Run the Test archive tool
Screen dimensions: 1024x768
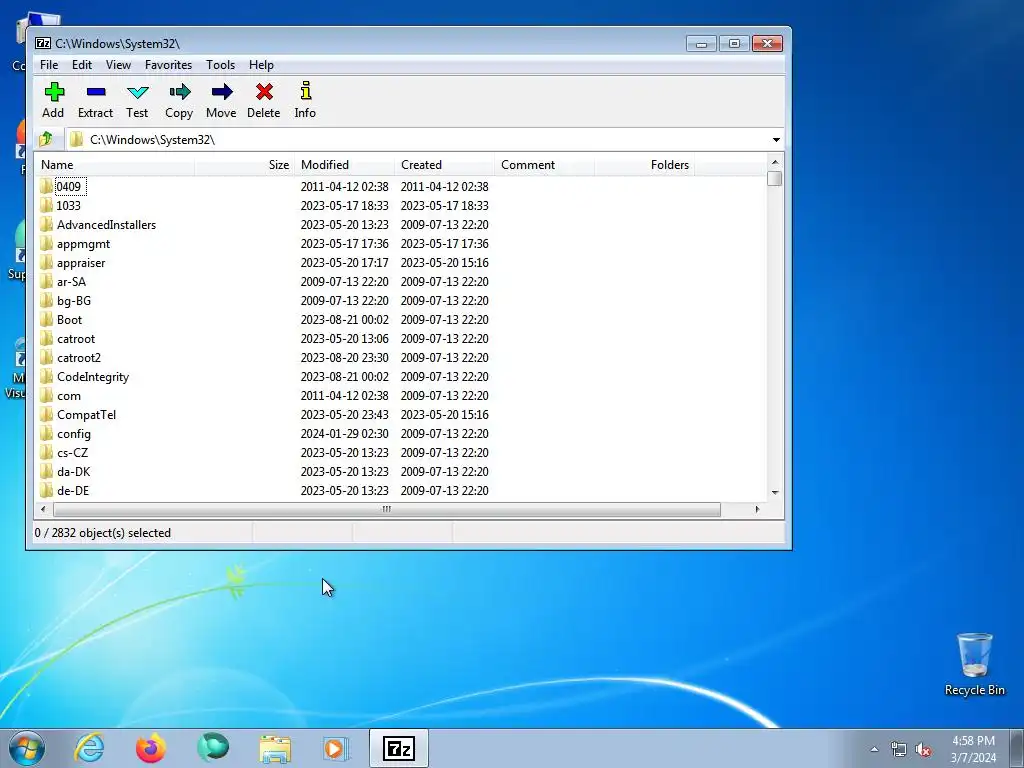(x=138, y=92)
